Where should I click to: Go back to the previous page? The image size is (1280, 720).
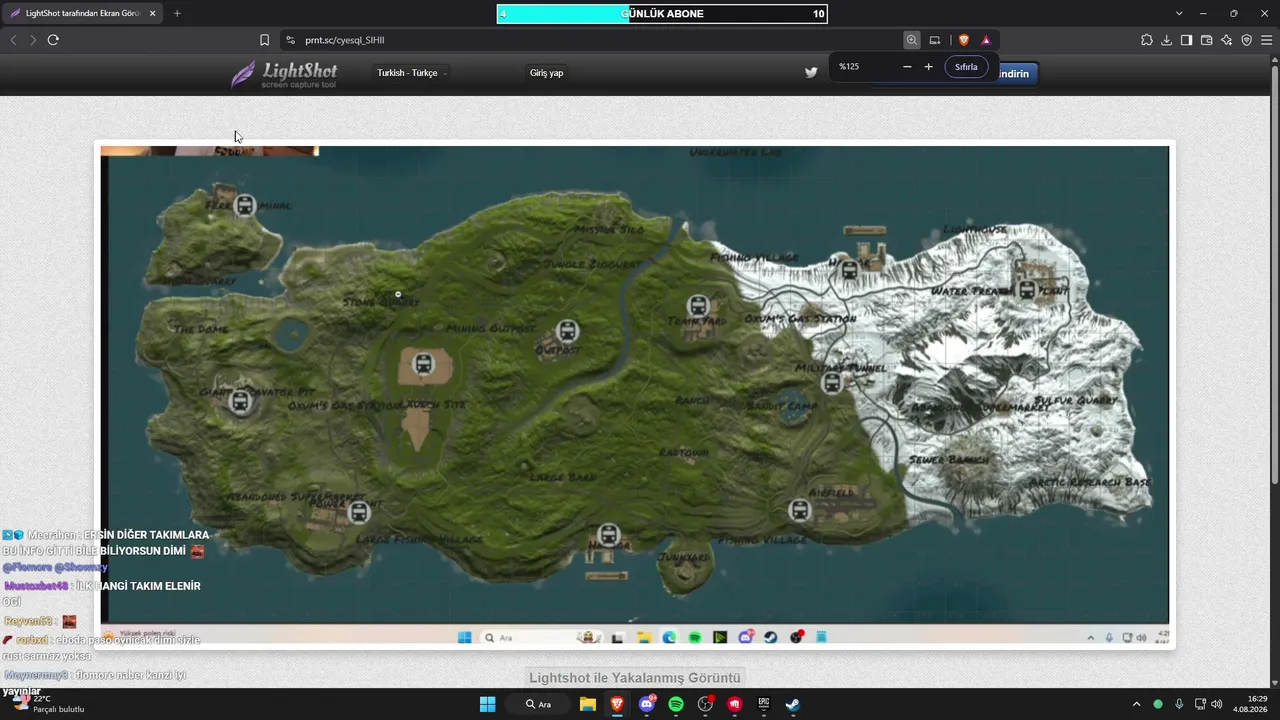pos(13,40)
